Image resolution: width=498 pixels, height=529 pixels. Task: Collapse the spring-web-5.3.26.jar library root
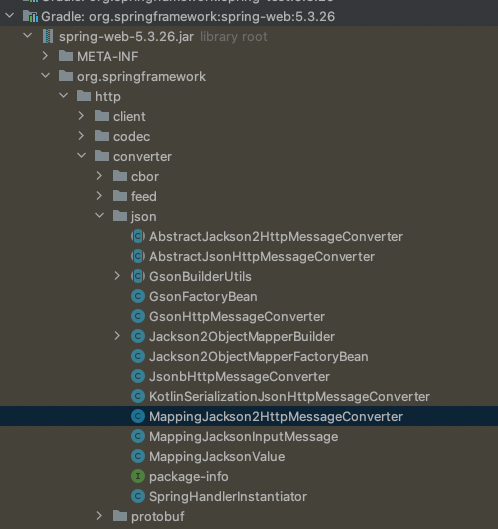tap(28, 35)
